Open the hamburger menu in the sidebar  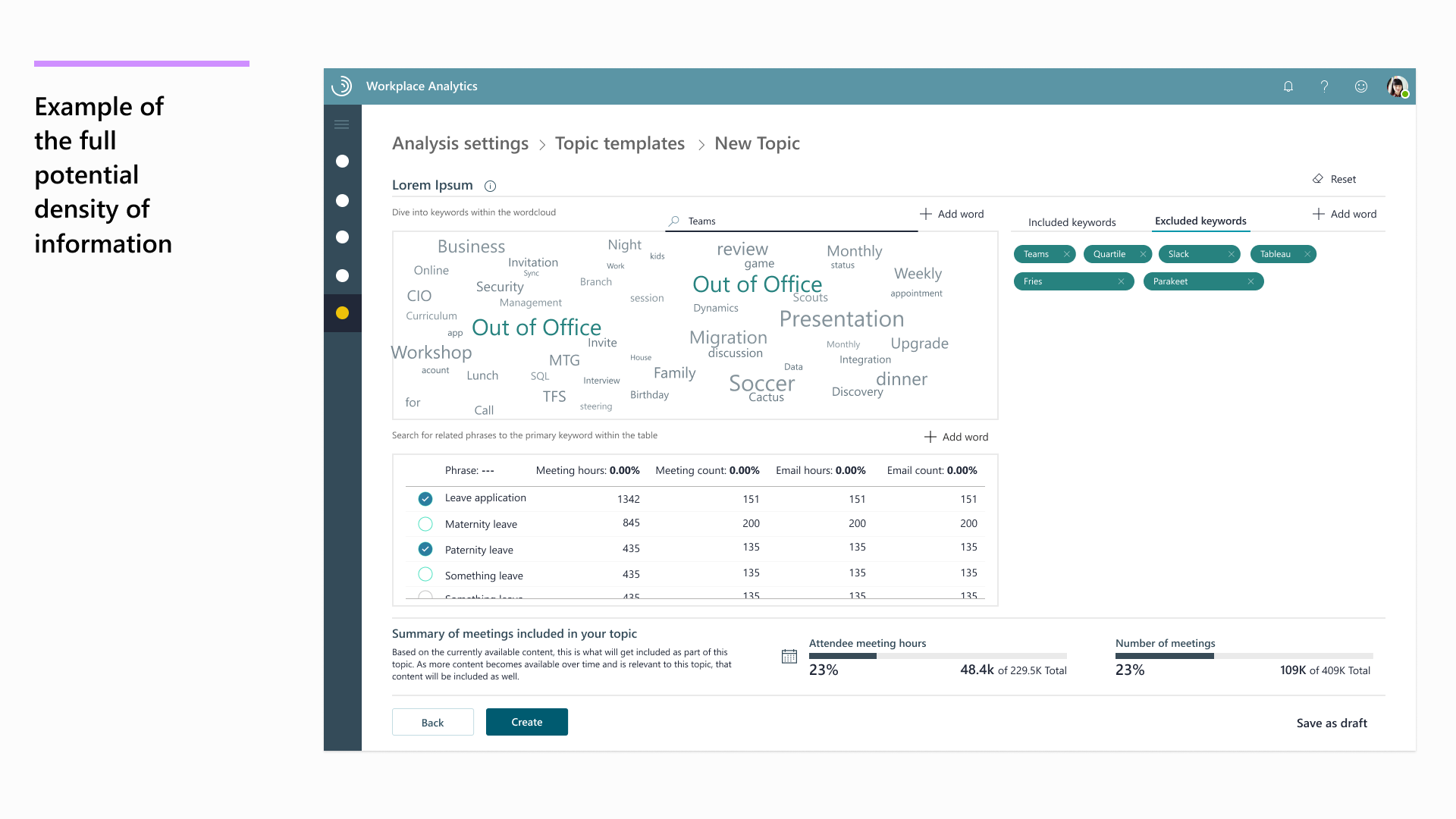coord(342,124)
